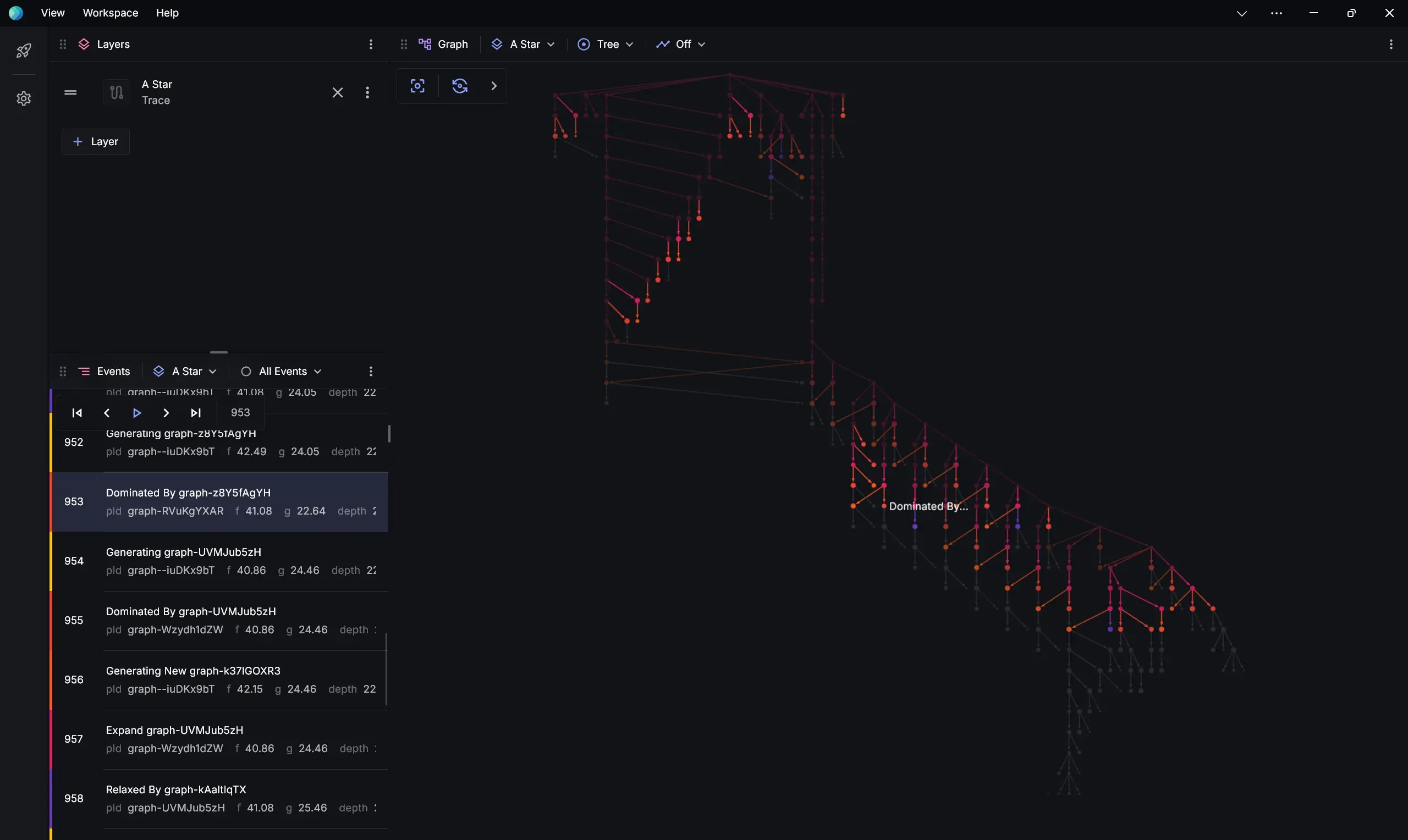1408x840 pixels.
Task: Minimize the application window
Action: click(1313, 13)
